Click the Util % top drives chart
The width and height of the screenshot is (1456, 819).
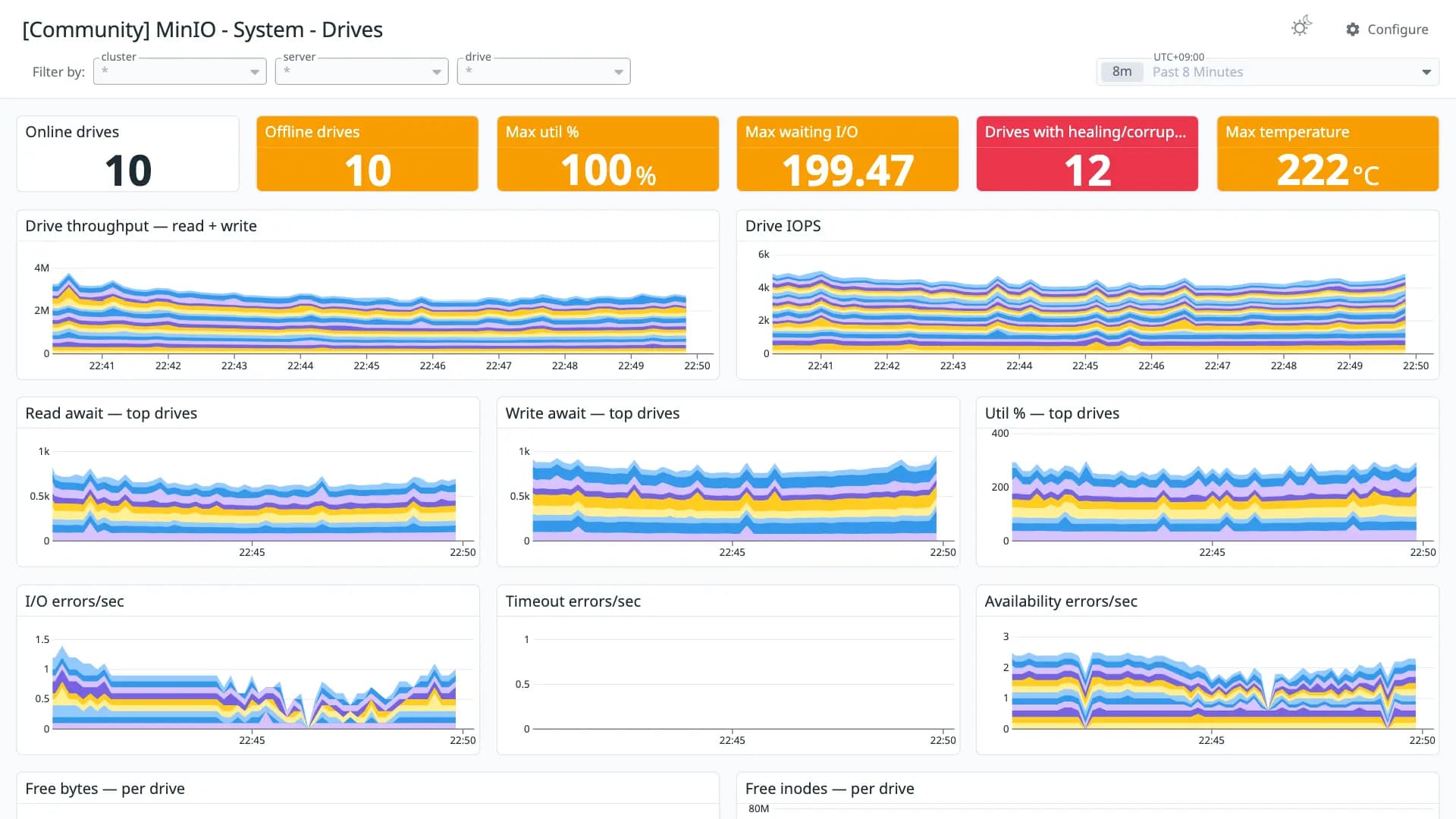tap(1214, 500)
